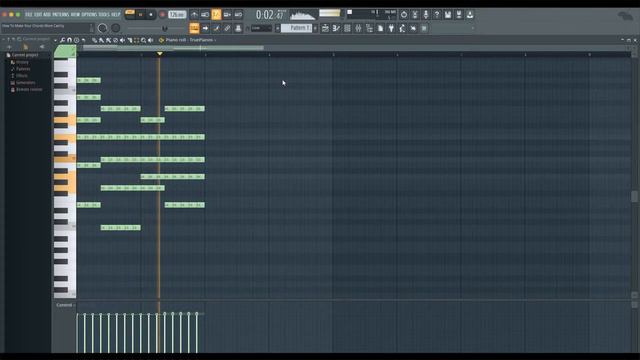Open the Mixer window icon
This screenshot has height=360, width=640.
358,28
